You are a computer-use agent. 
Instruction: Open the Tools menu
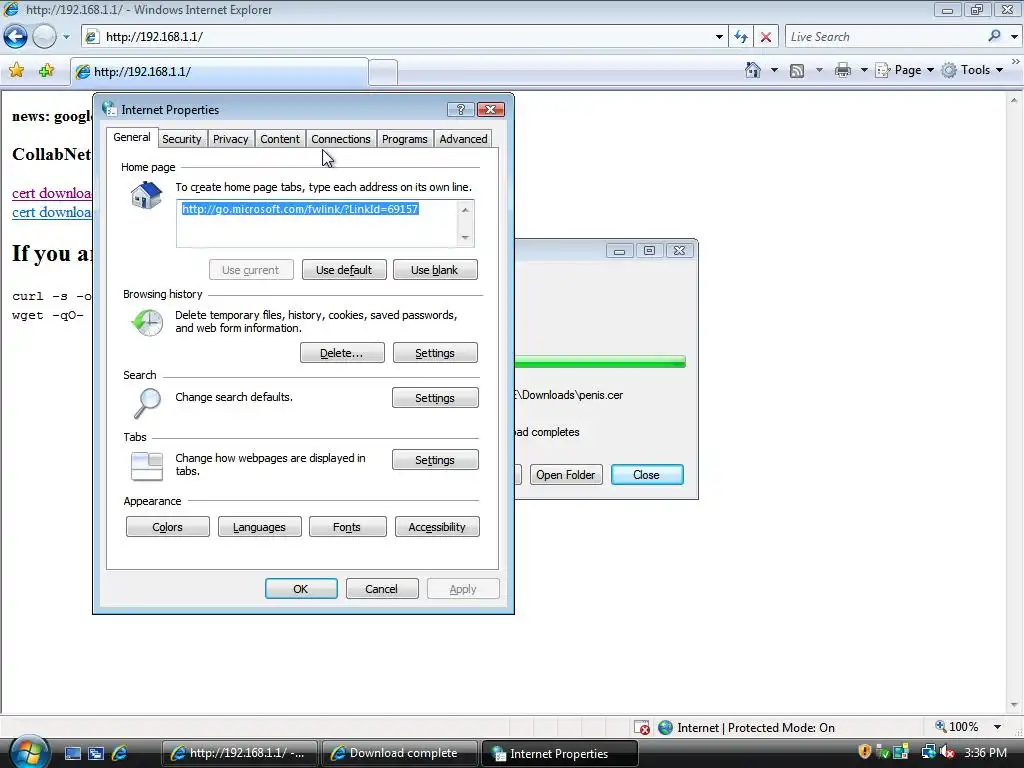click(x=972, y=70)
